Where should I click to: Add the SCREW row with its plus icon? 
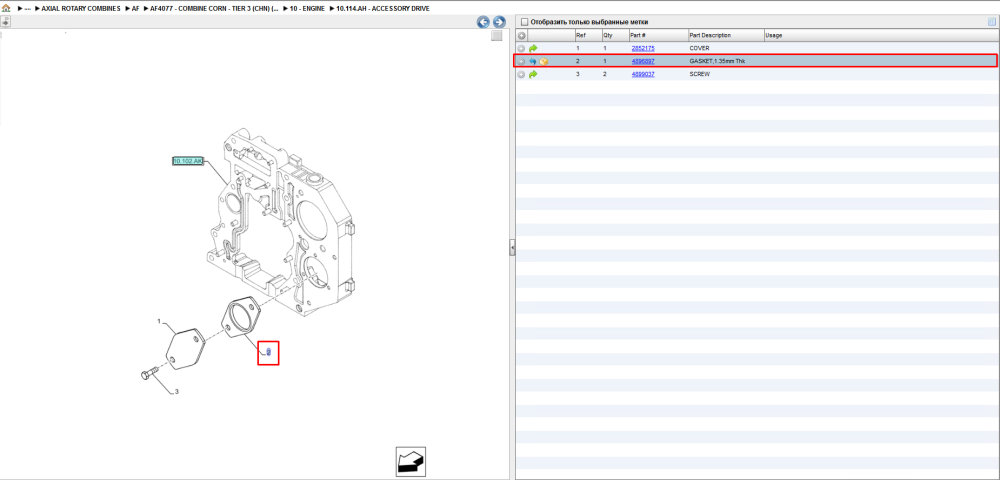(522, 75)
